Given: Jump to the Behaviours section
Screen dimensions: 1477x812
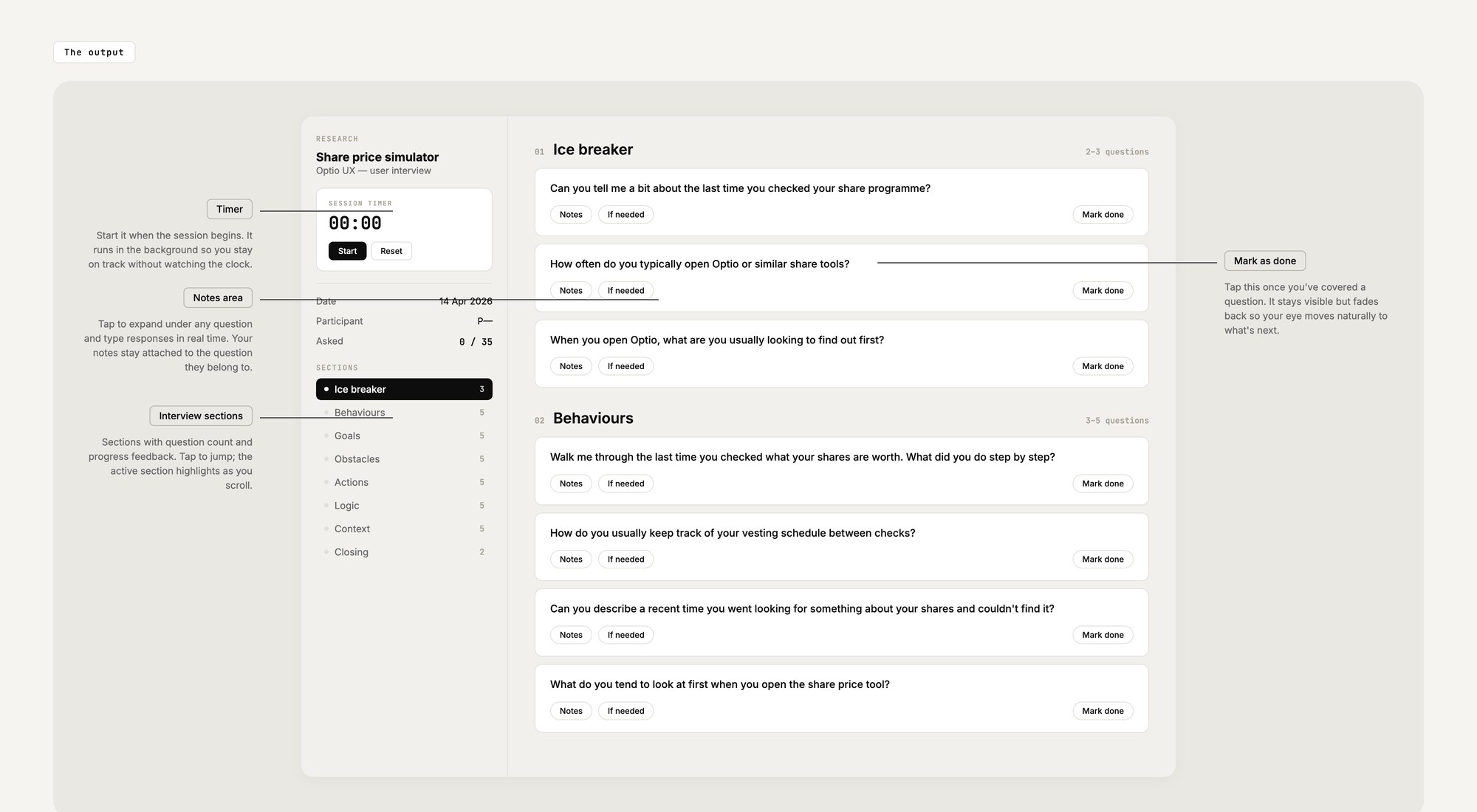Looking at the screenshot, I should (404, 413).
